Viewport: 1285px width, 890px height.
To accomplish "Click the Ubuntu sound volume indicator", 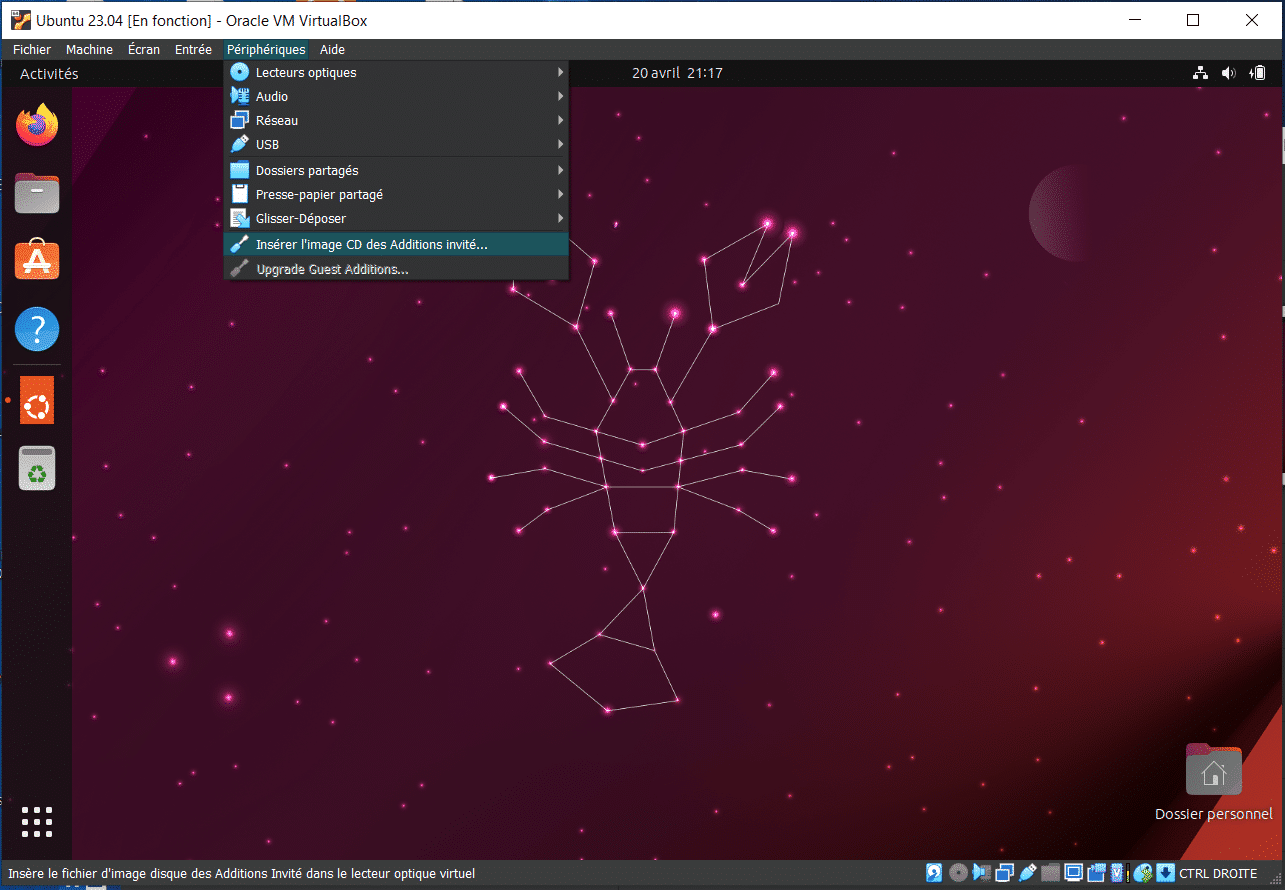I will click(x=1228, y=72).
